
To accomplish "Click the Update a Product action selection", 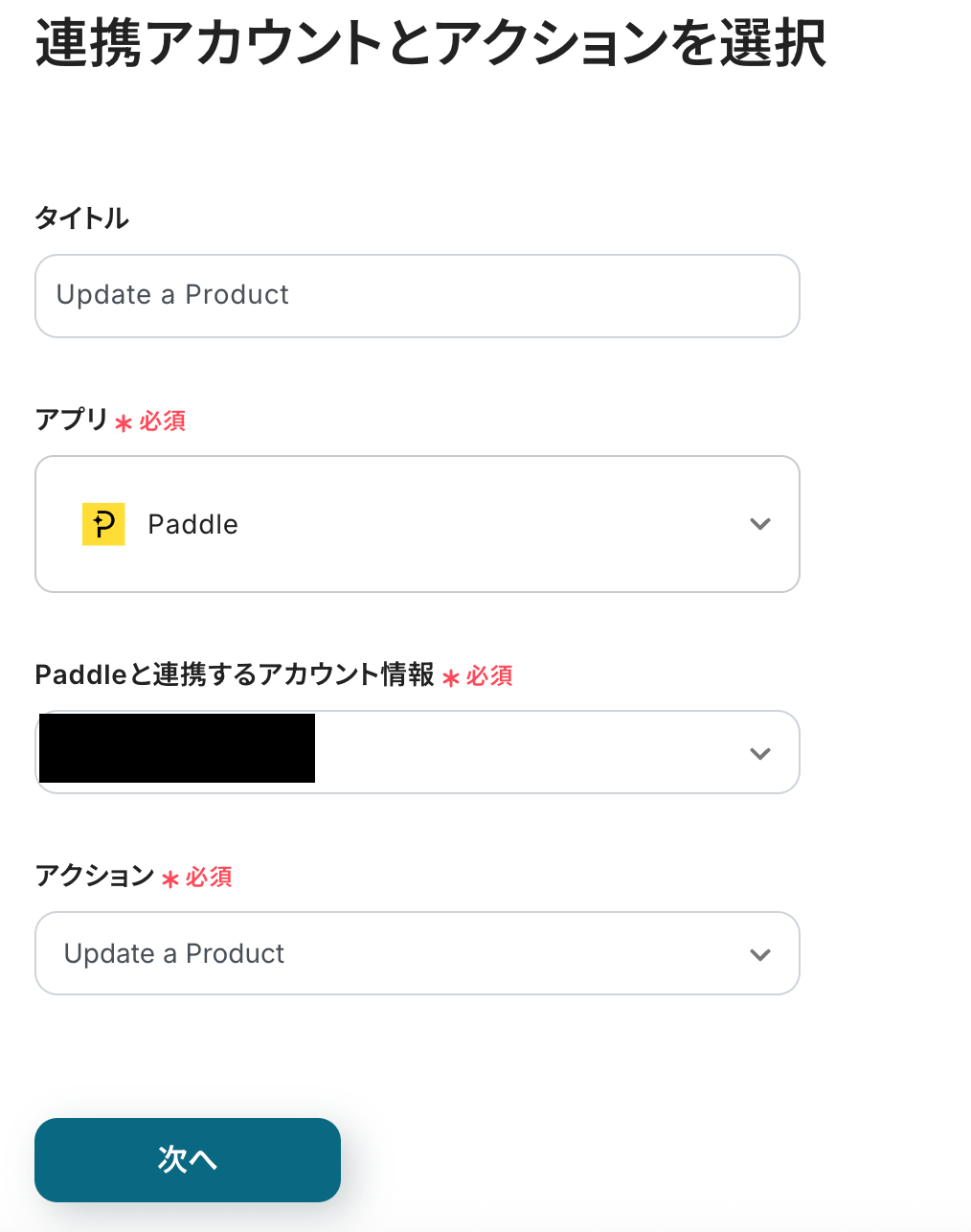I will tap(174, 954).
